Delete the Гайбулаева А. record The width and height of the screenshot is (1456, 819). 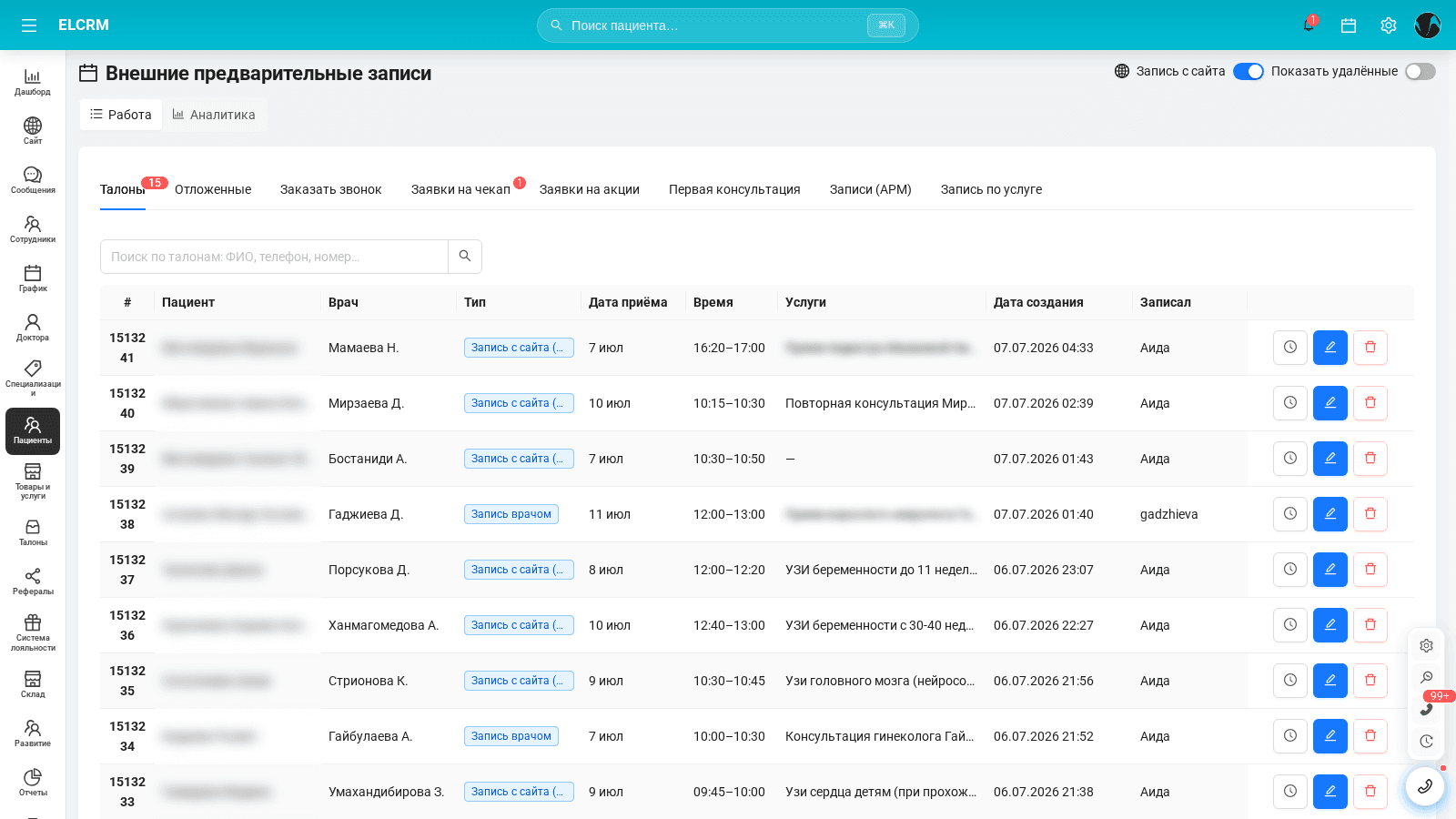pos(1370,736)
